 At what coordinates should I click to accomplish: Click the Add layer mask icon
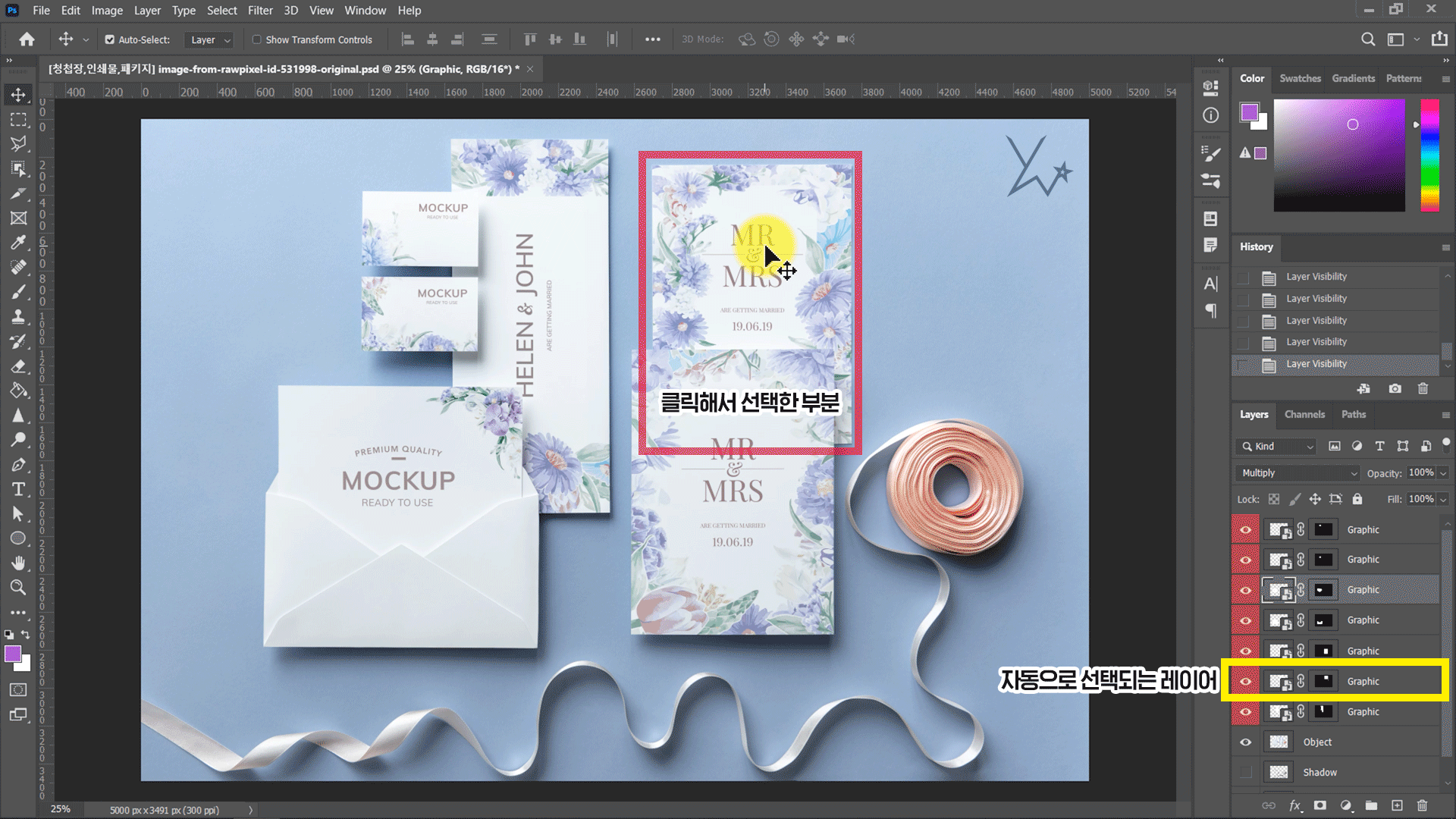pyautogui.click(x=1320, y=805)
